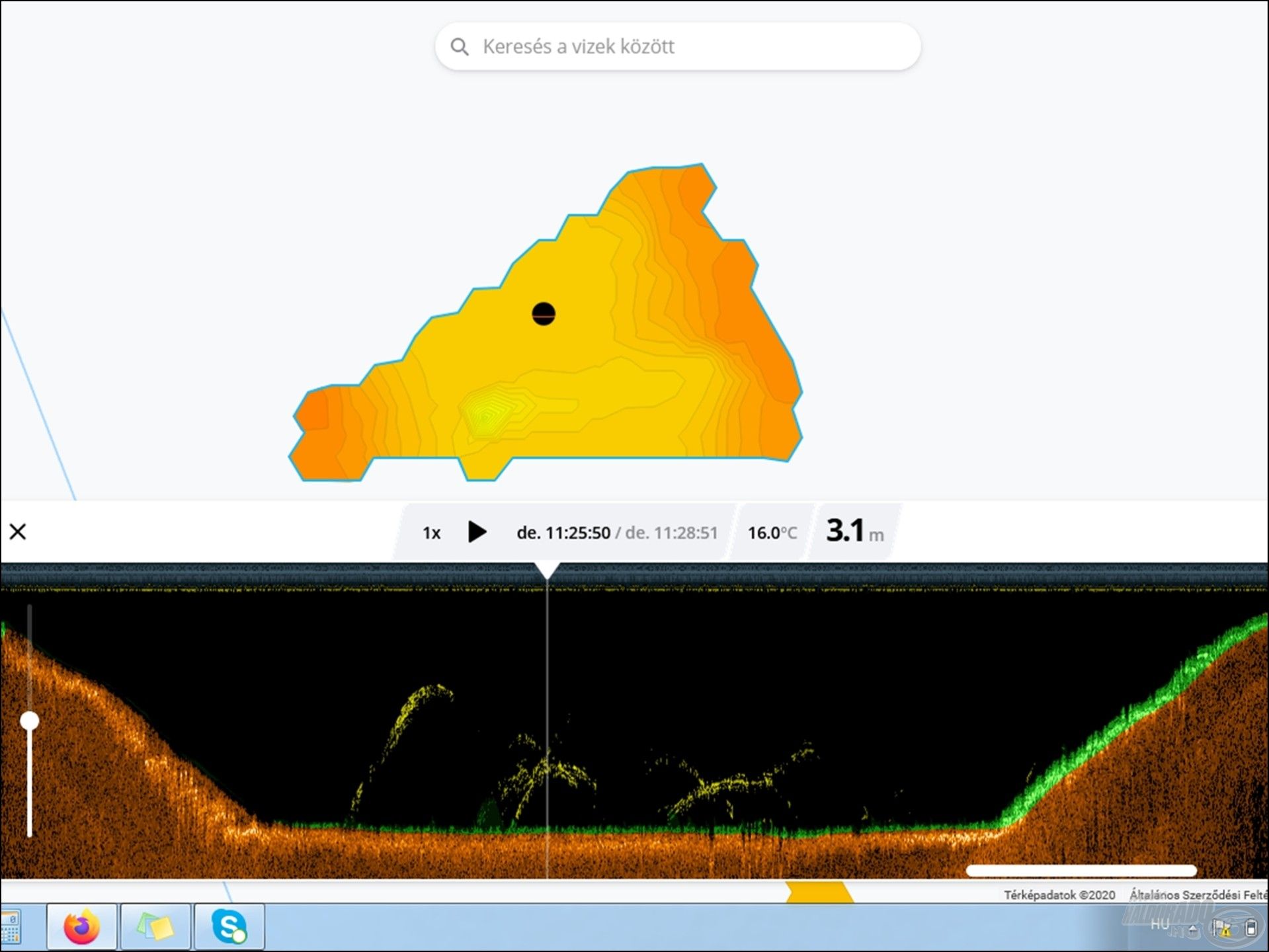Play the sonar recording

tap(477, 532)
